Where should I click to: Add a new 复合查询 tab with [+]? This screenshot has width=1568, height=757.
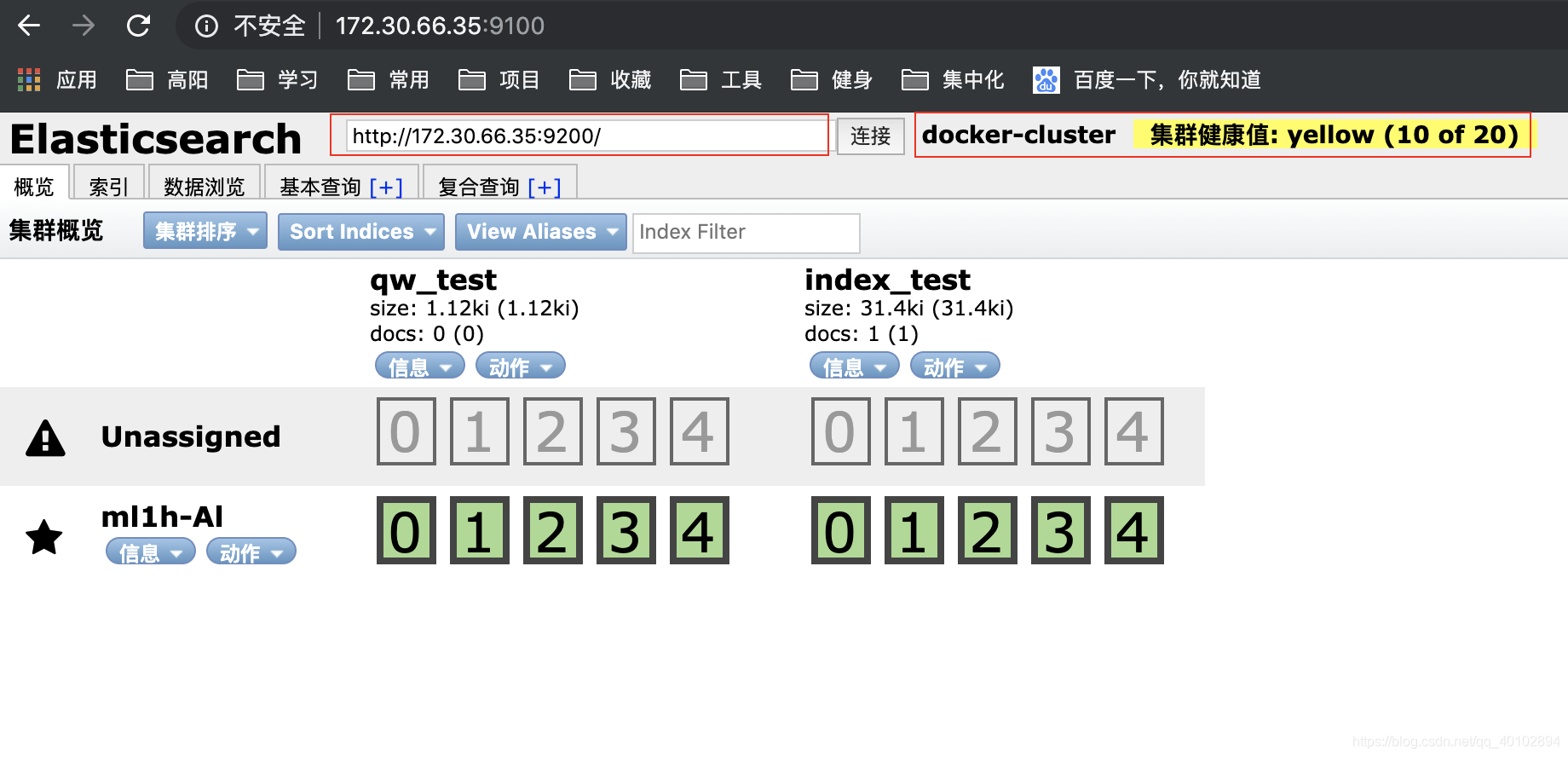pos(545,187)
